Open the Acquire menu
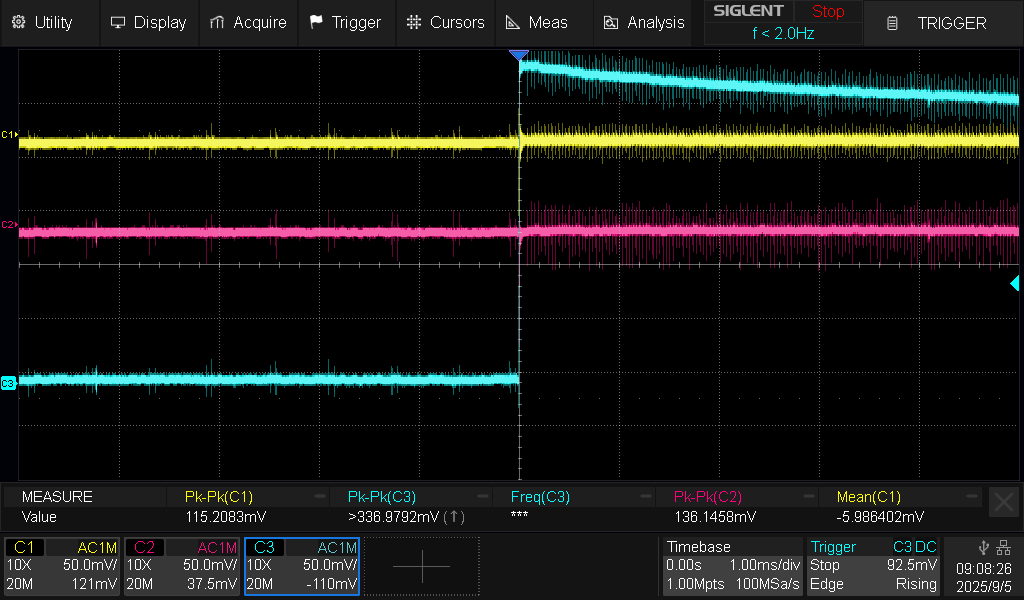 [248, 22]
